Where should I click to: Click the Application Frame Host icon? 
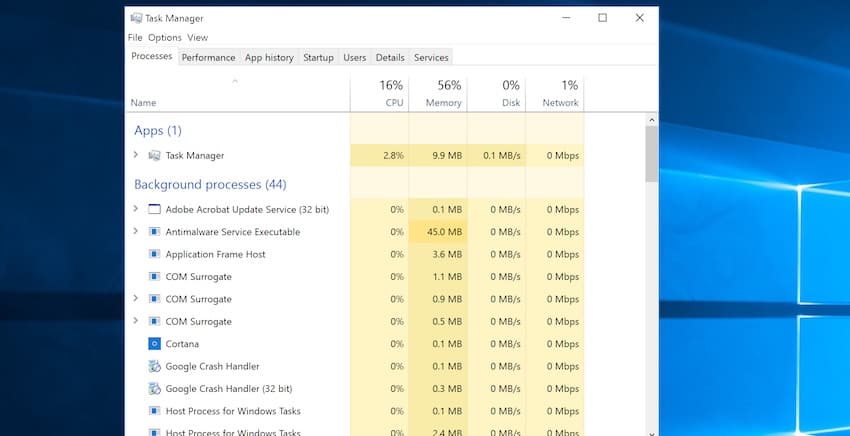tap(154, 254)
